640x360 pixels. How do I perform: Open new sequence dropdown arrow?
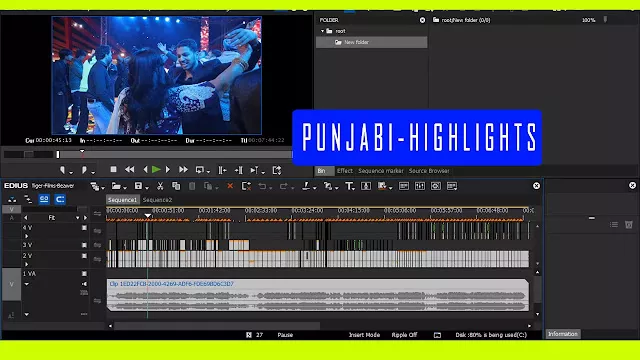(103, 188)
